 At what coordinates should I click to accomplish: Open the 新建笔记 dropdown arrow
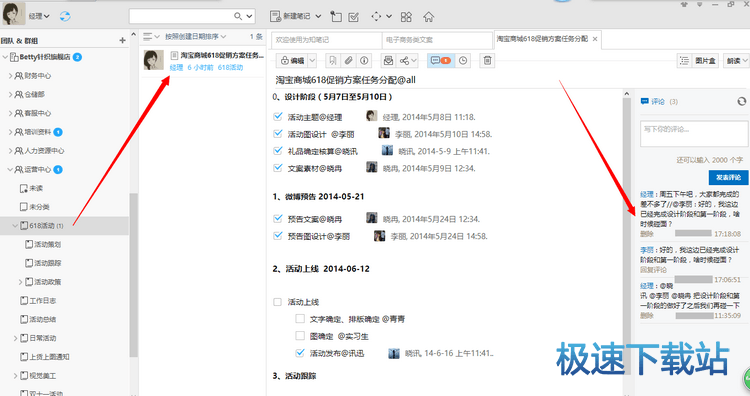click(318, 16)
